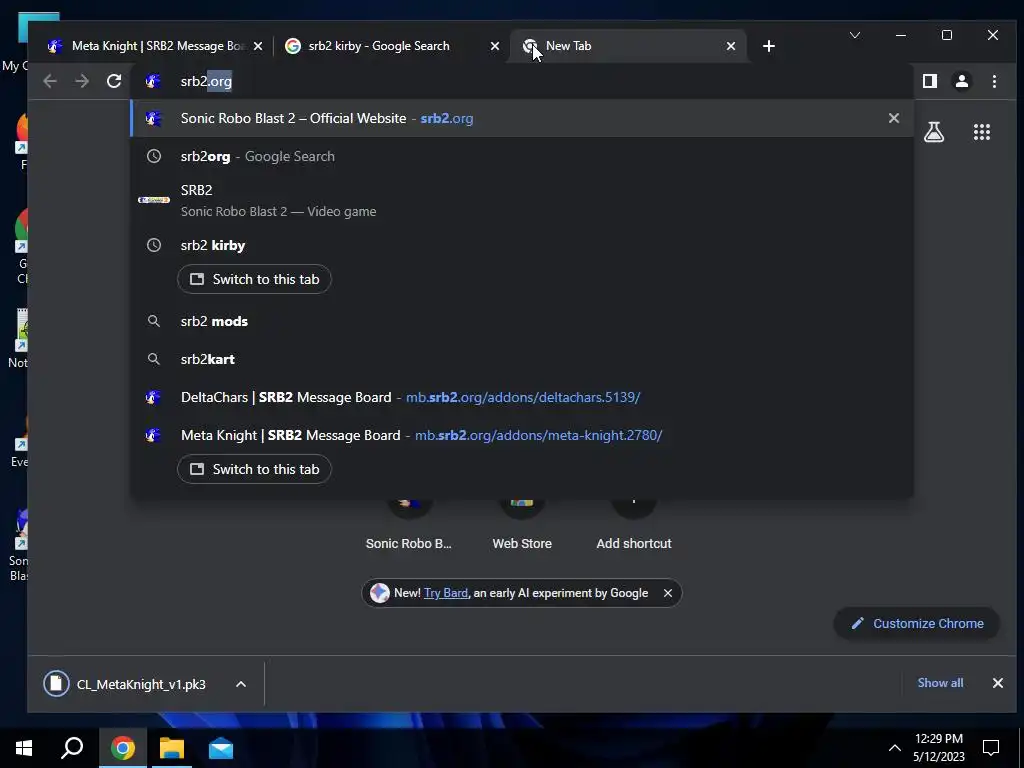The image size is (1024, 768).
Task: Choose SRB2 Video game suggestion
Action: pyautogui.click(x=522, y=200)
